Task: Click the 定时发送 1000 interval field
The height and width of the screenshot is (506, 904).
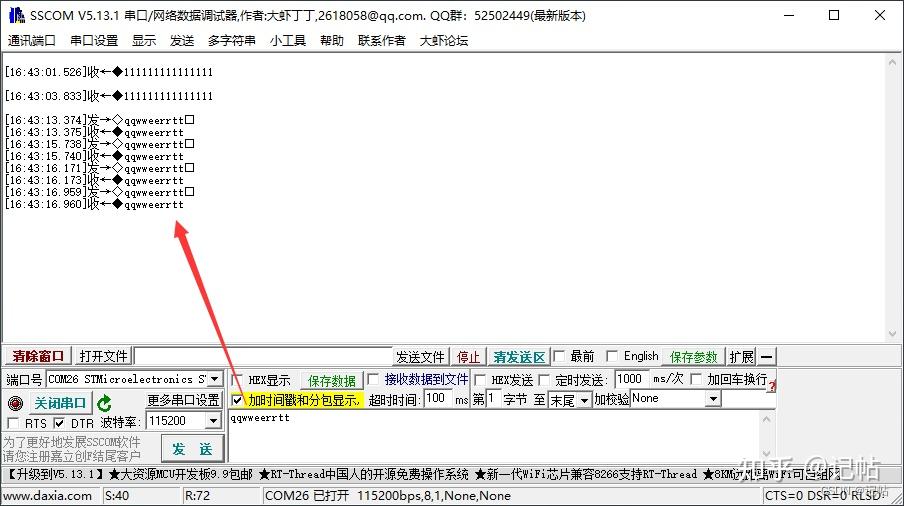Action: (x=631, y=379)
